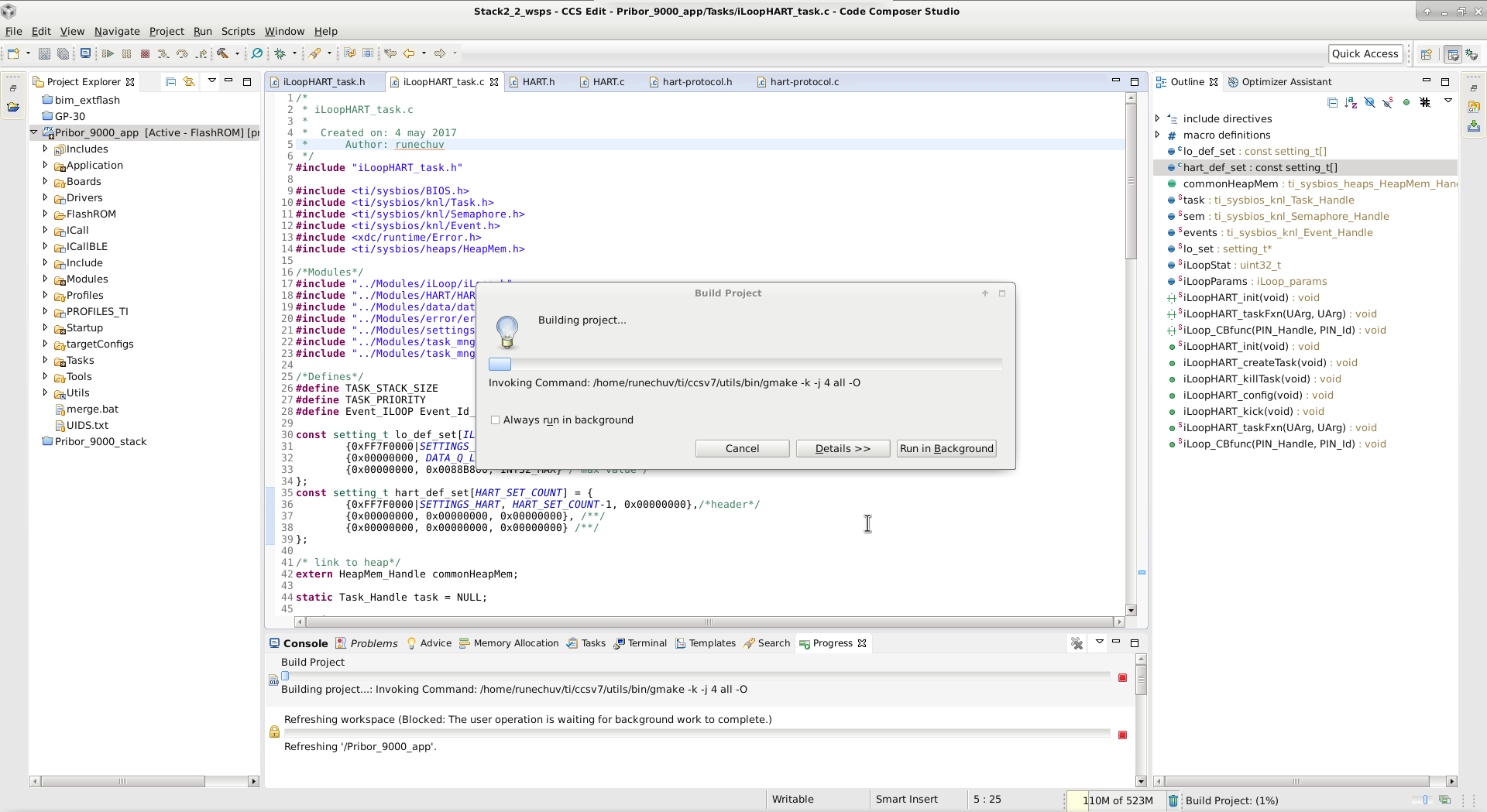This screenshot has height=812, width=1487.
Task: Click the Details button in Build Project dialog
Action: (843, 448)
